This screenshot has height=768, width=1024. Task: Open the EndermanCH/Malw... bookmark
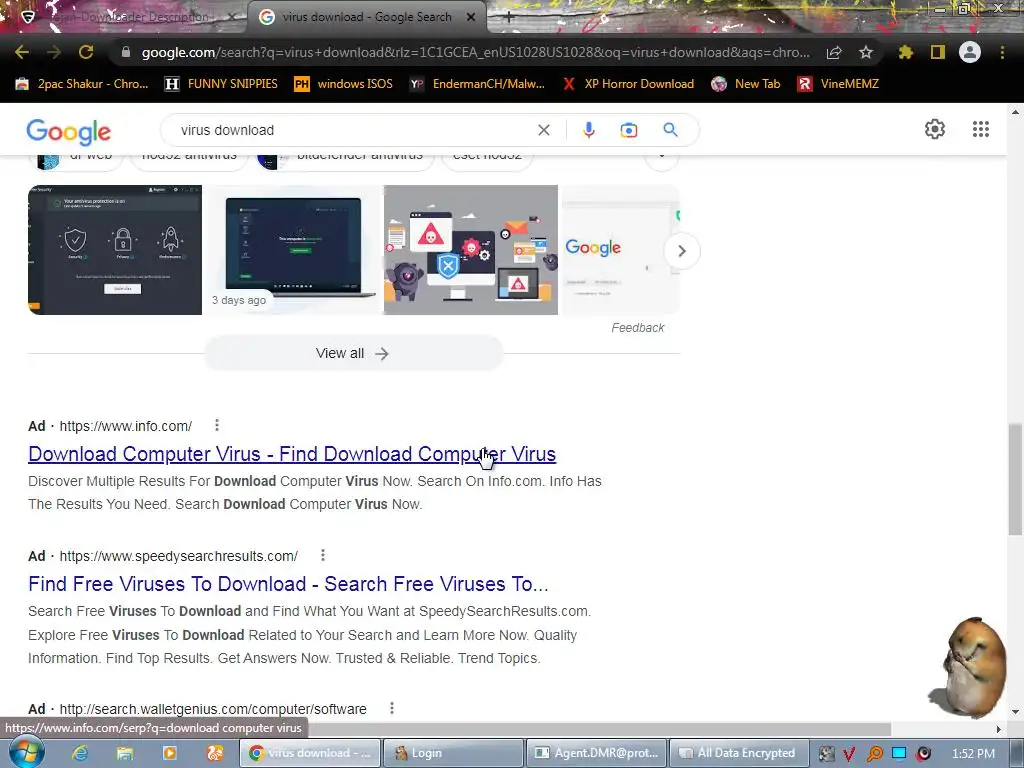coord(477,84)
